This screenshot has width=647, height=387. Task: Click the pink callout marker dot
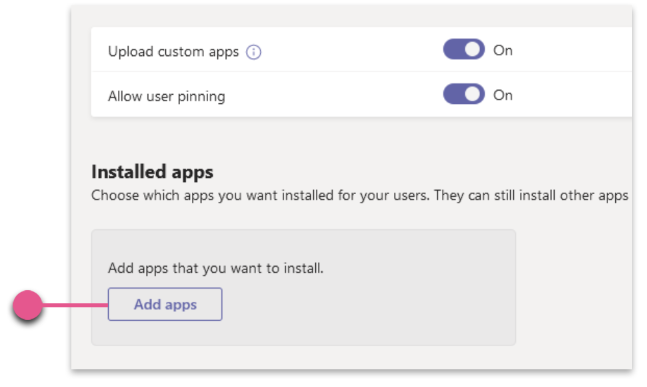tap(28, 305)
